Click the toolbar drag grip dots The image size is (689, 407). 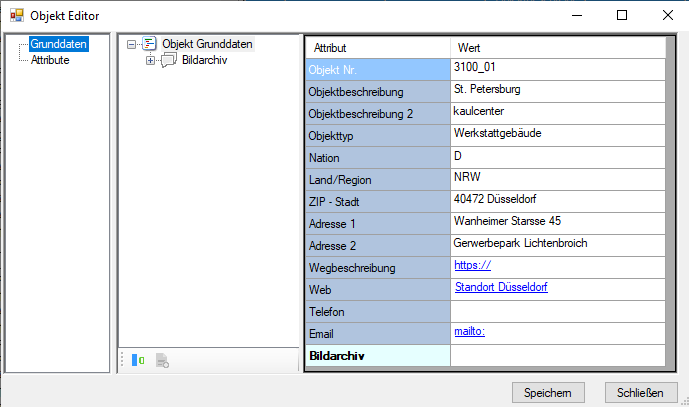pos(122,360)
